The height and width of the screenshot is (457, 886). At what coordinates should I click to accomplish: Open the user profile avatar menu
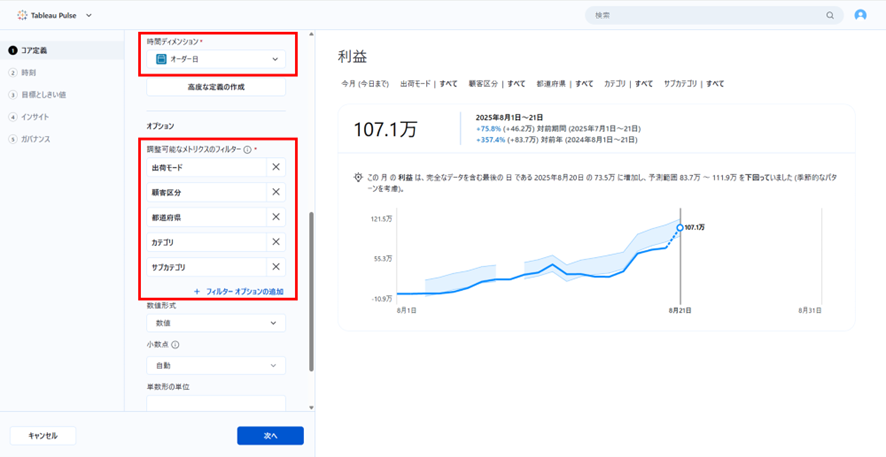tap(860, 16)
